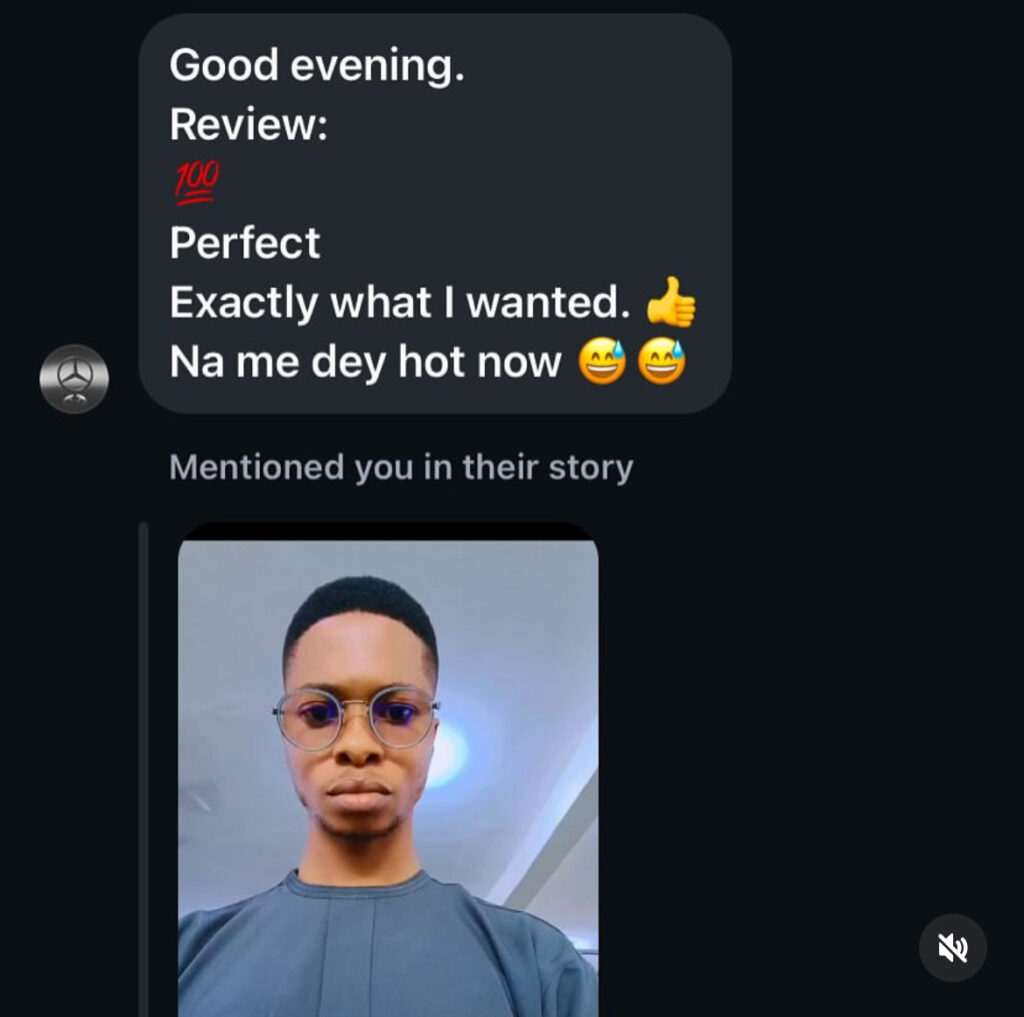Open the mentioned story preview thumbnail

(x=388, y=769)
